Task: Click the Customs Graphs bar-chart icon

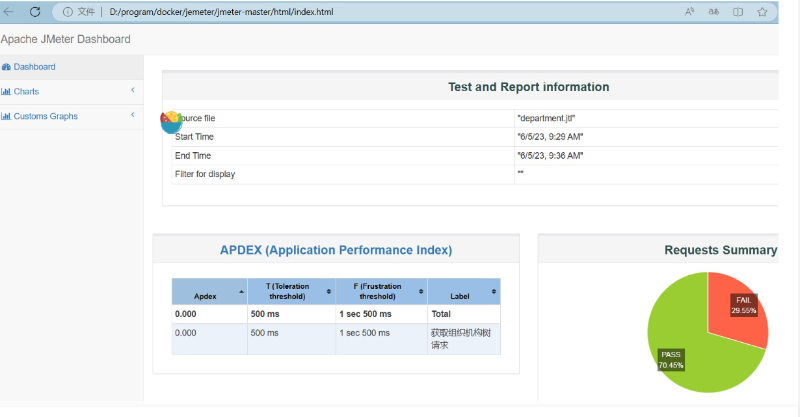Action: pos(6,116)
